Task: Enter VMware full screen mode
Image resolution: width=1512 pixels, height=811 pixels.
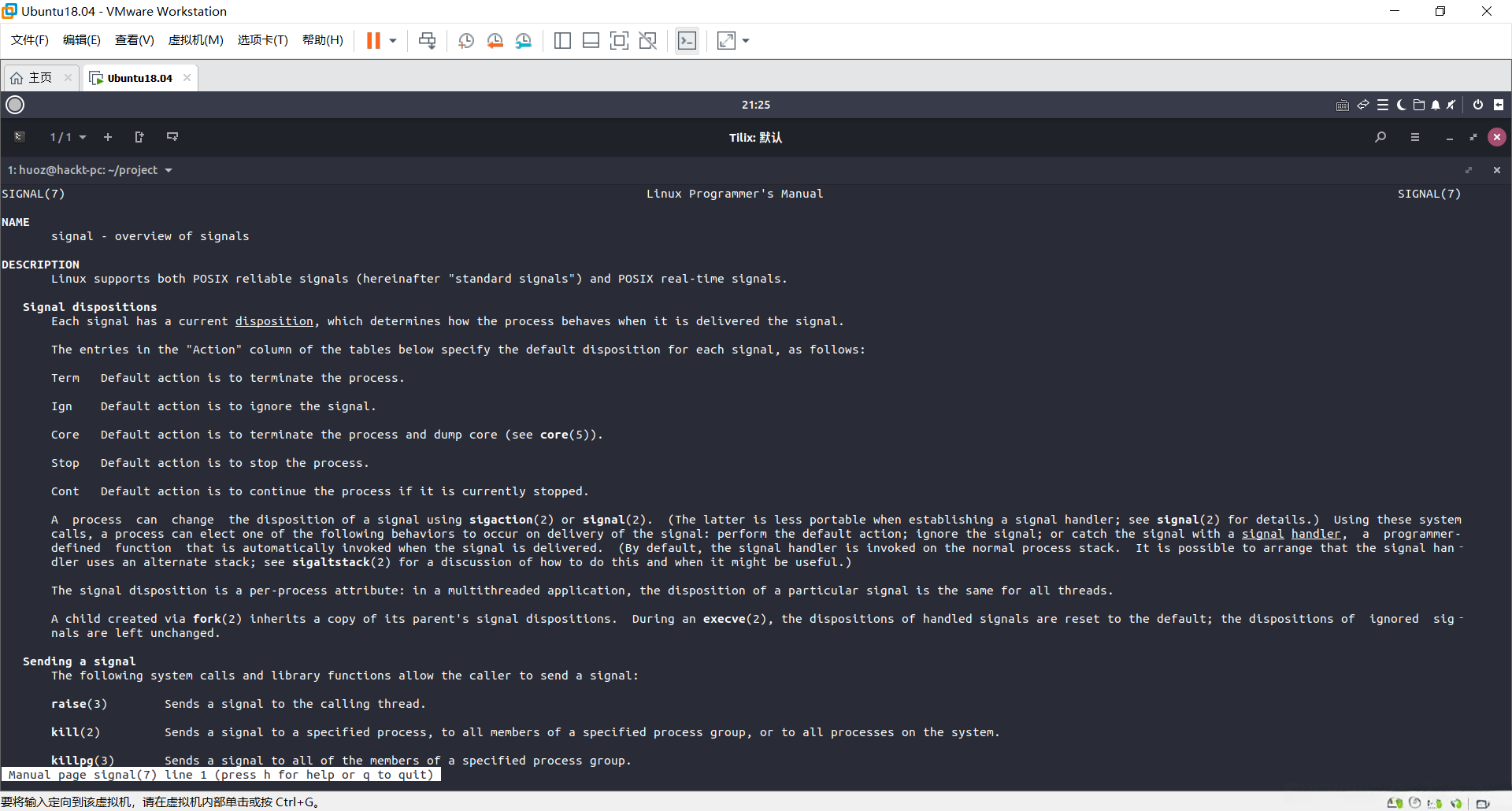Action: pyautogui.click(x=619, y=41)
